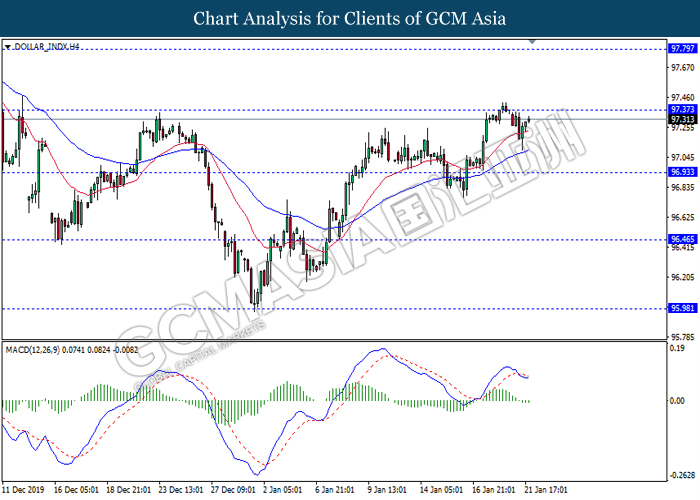Click the Chart Analysis for Clients of GCM Asia heading
700x500 pixels.
350,18
